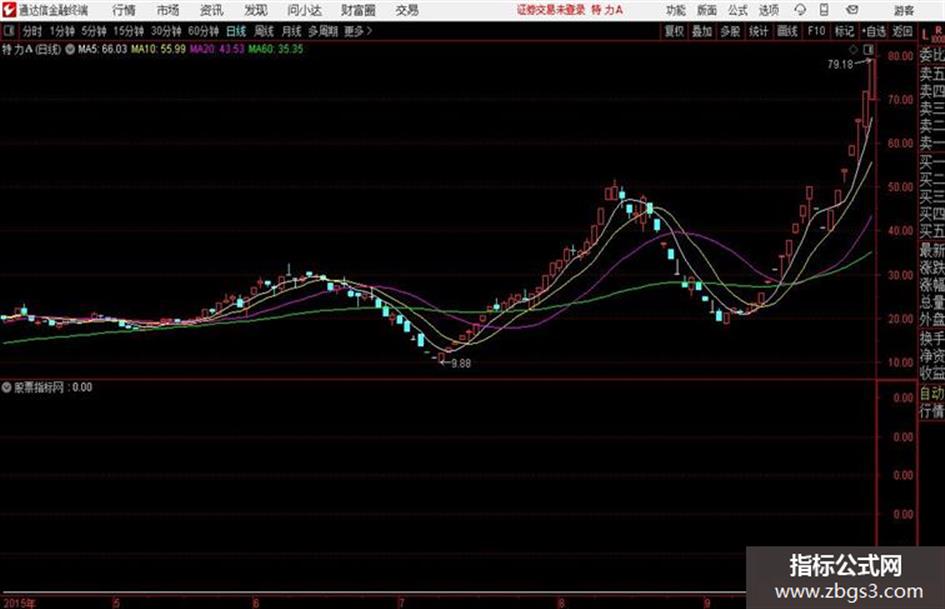Click the 证券交易未登录 login status
Viewport: 945px width, 609px height.
click(551, 10)
